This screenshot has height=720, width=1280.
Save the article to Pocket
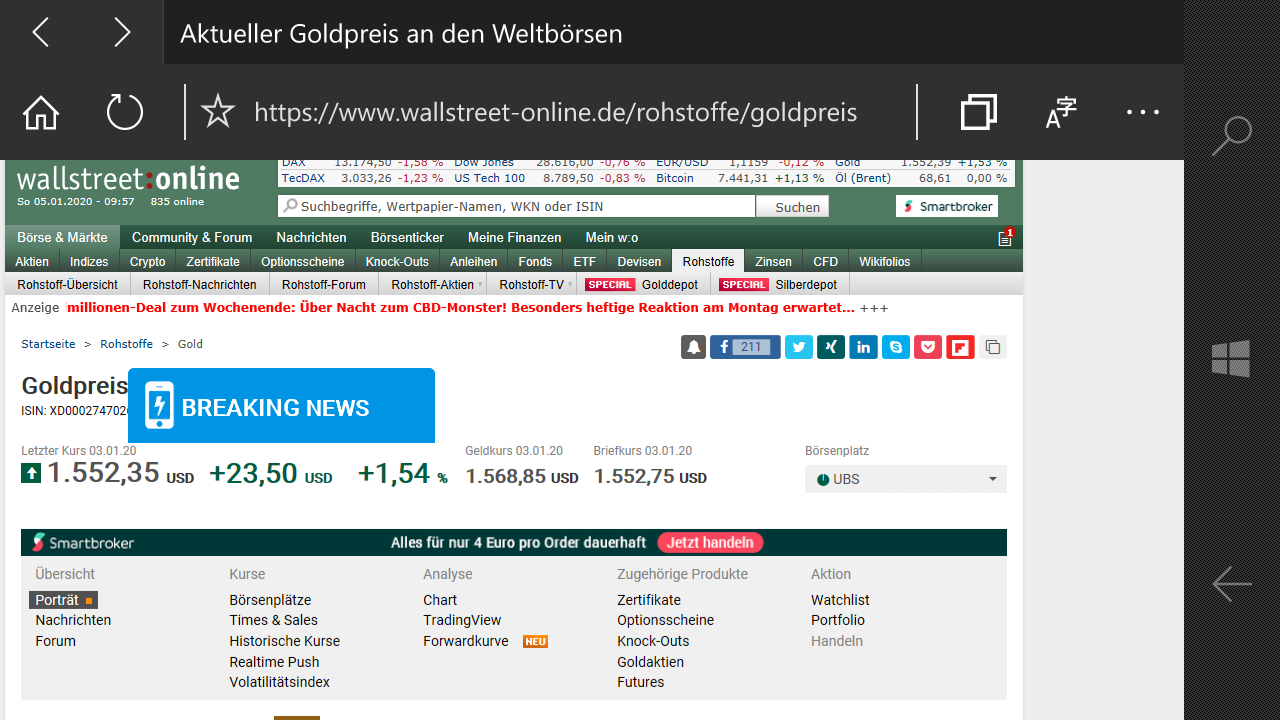[927, 347]
